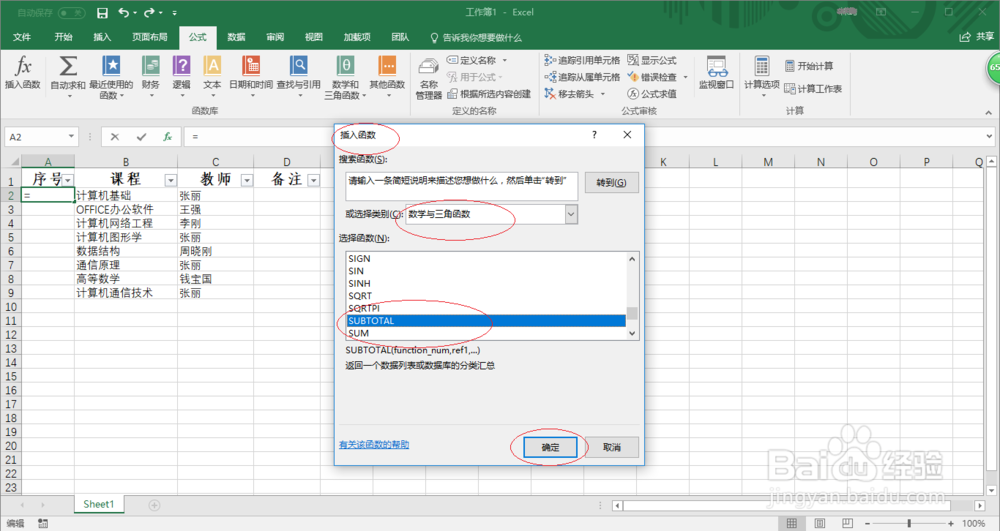Switch to Normal view in status bar
The height and width of the screenshot is (531, 1000).
coord(791,523)
